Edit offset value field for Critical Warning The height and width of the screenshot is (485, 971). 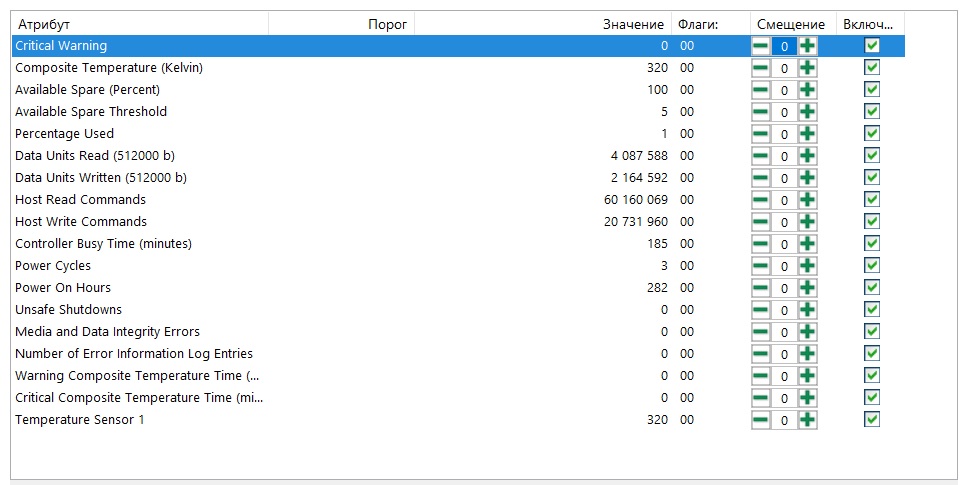(784, 46)
